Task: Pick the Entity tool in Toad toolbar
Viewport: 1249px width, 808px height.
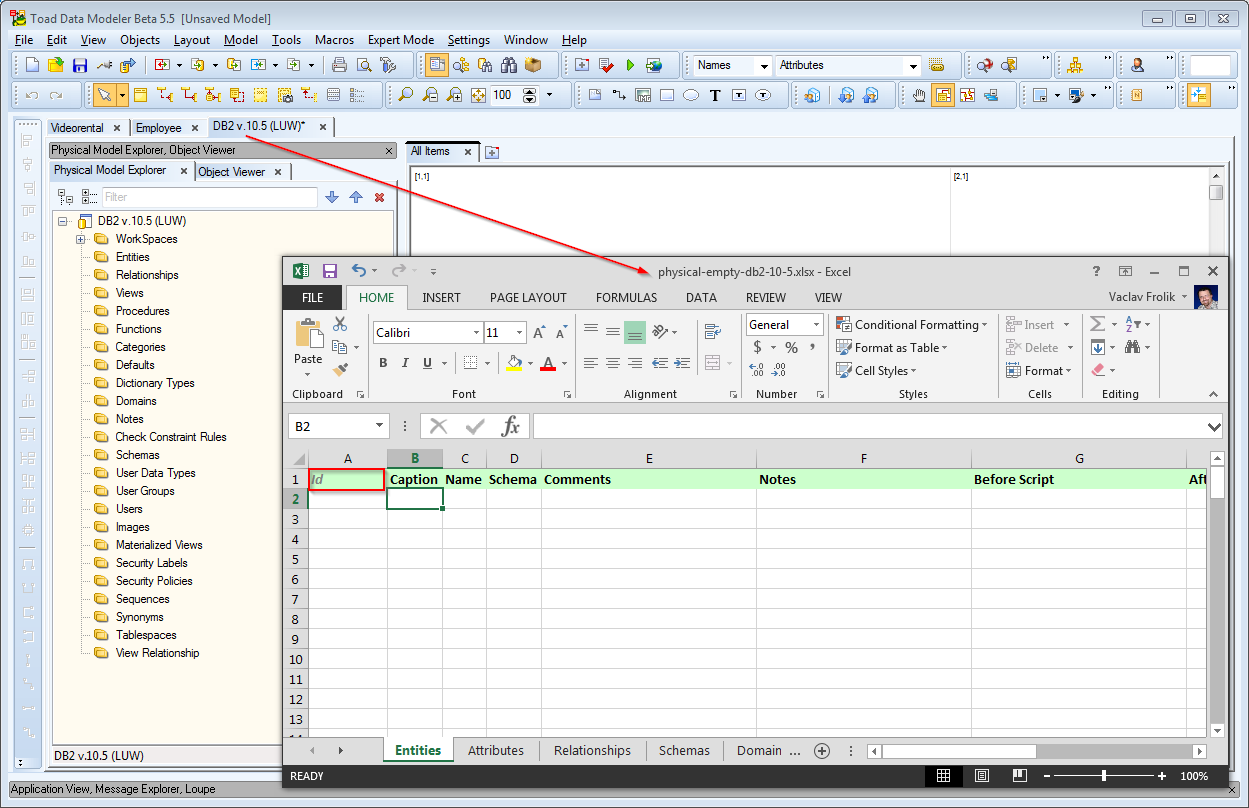Action: [x=141, y=95]
